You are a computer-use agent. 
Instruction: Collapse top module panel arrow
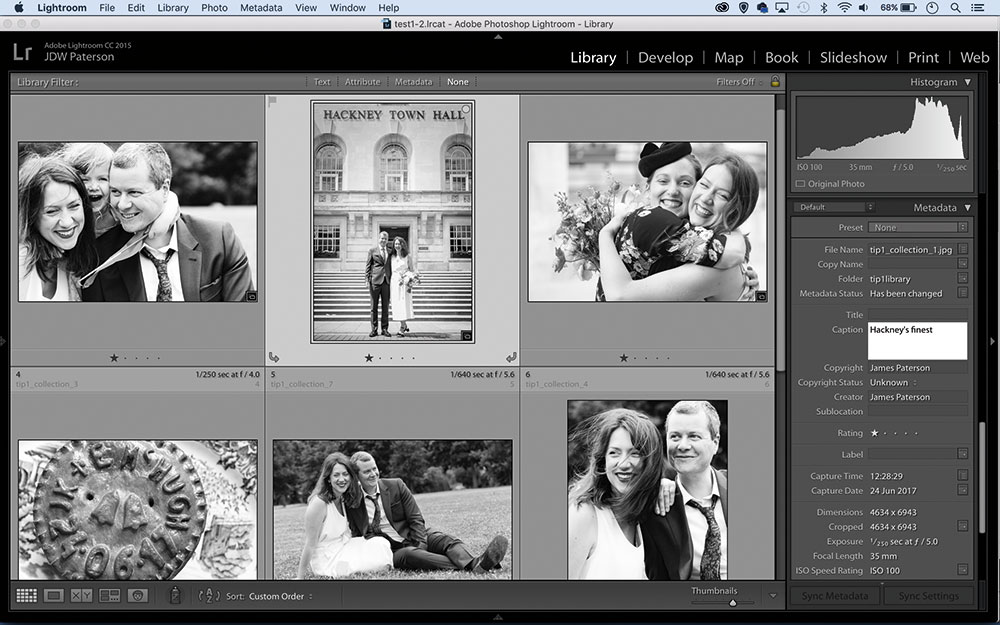pyautogui.click(x=498, y=36)
